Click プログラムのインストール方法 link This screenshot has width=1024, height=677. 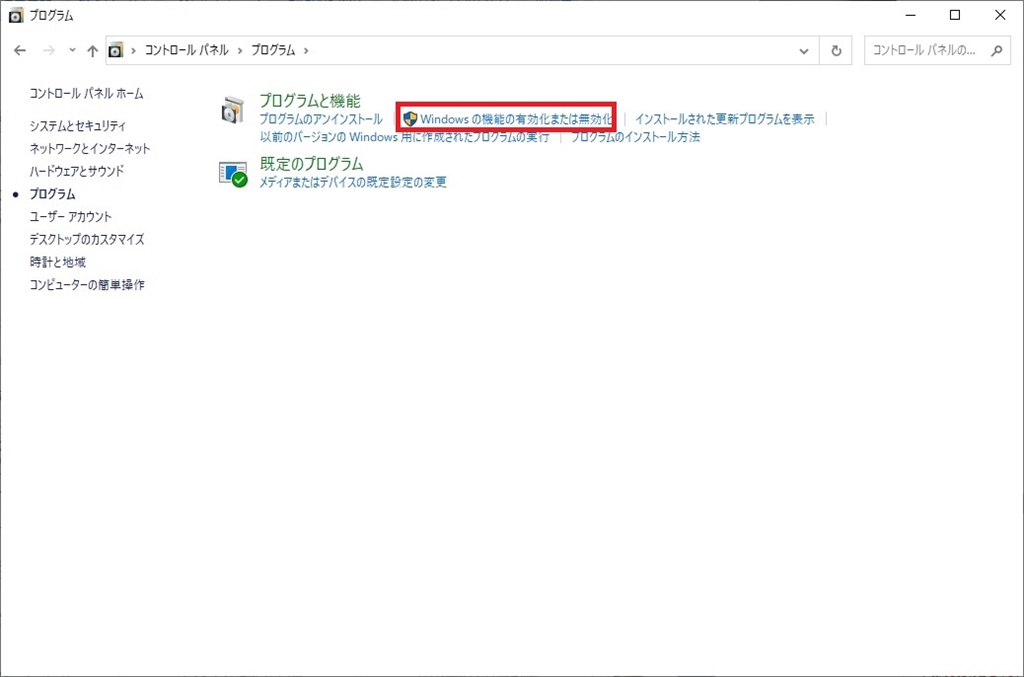635,137
